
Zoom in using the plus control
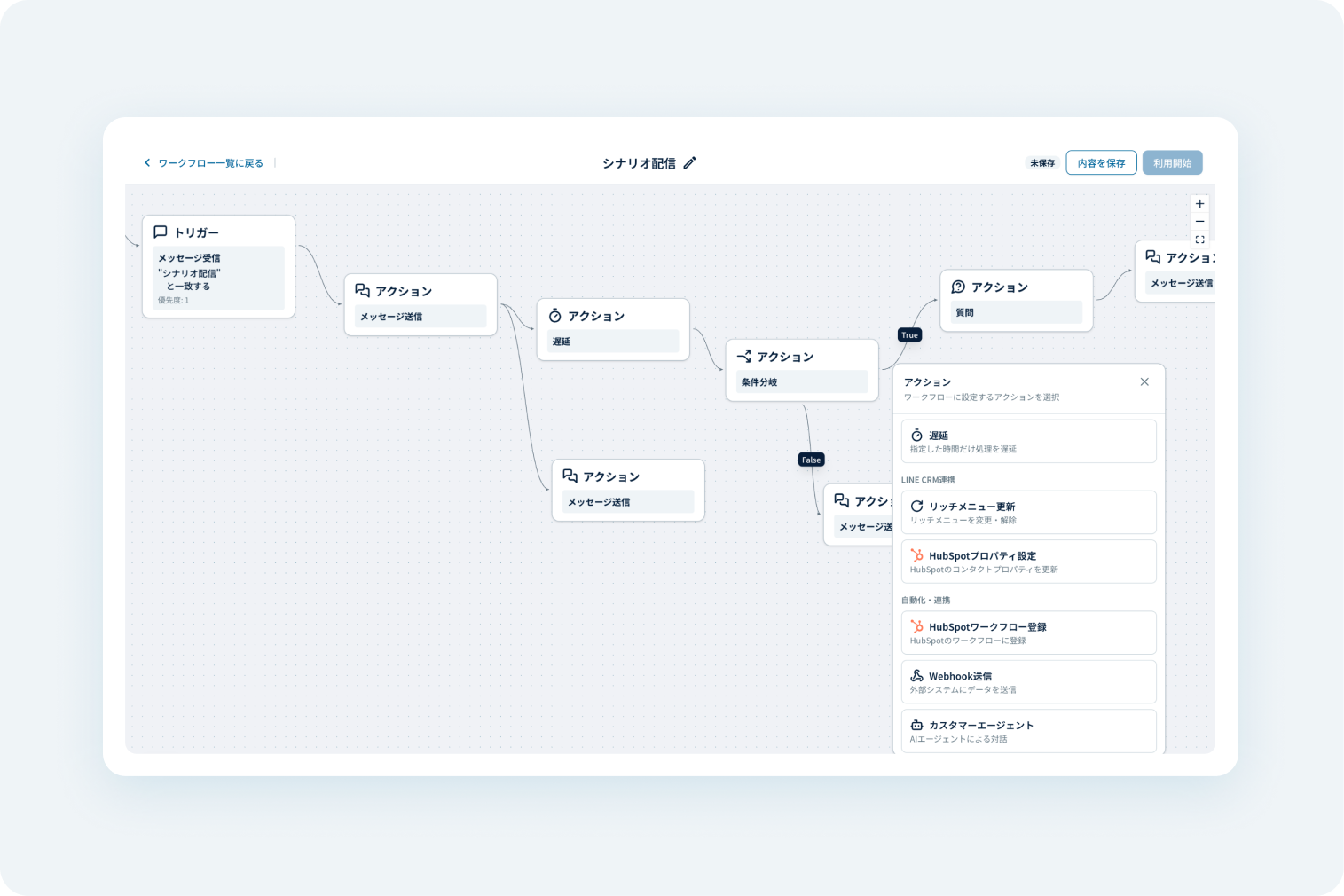tap(1199, 203)
